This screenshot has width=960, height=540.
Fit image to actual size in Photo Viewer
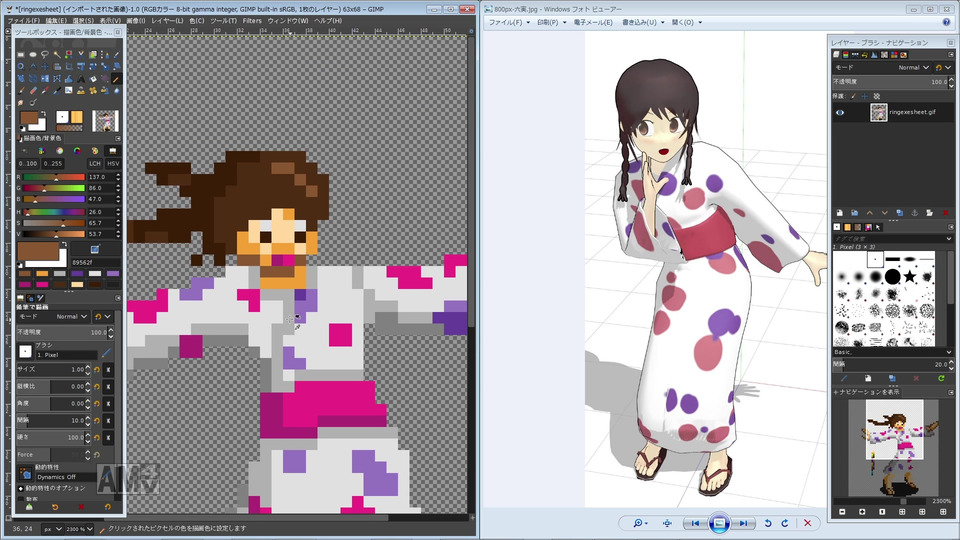pyautogui.click(x=667, y=523)
